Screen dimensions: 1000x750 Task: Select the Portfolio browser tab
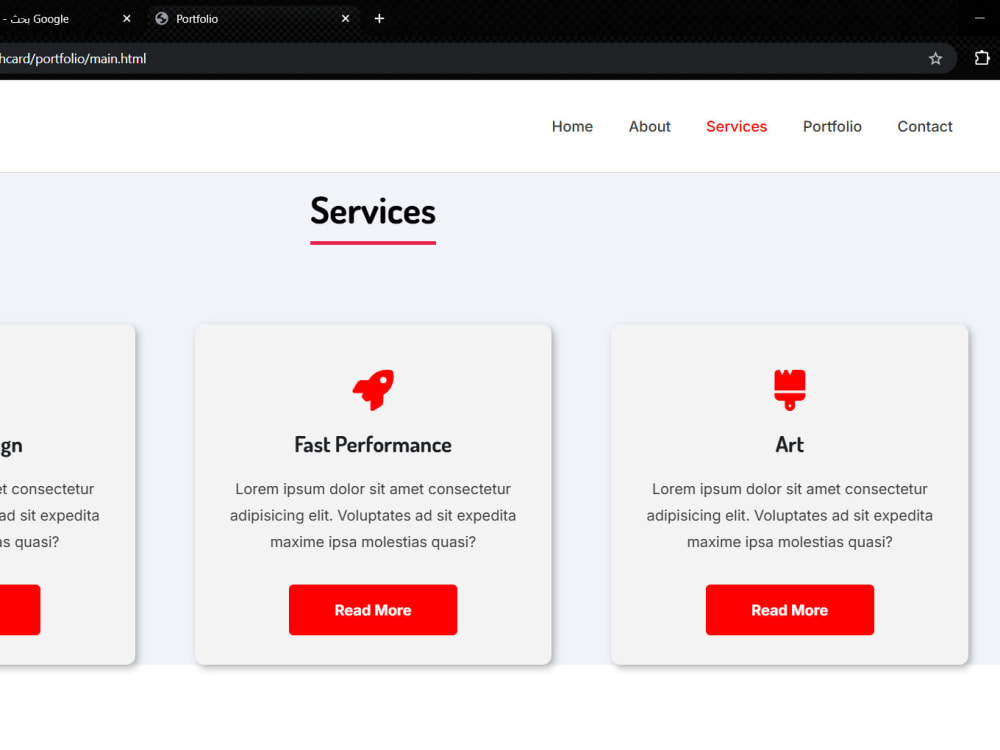pos(253,18)
